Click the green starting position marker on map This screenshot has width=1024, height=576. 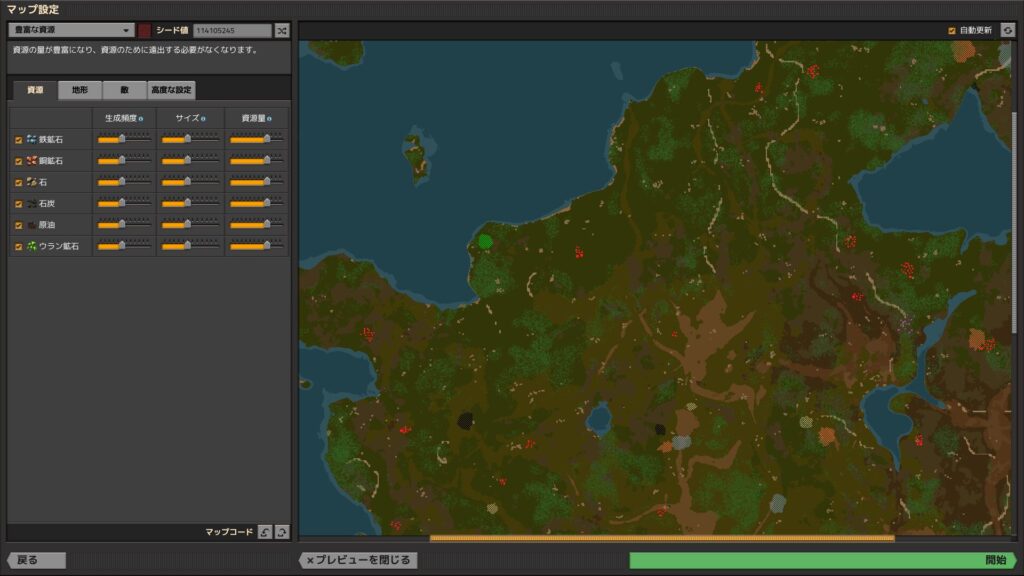485,242
